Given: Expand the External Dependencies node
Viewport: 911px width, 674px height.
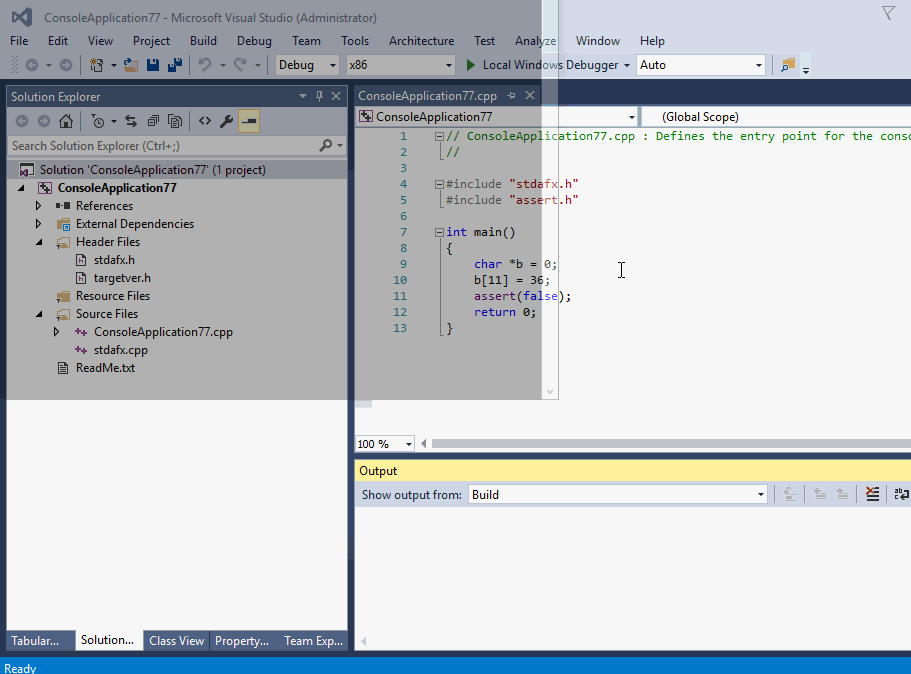Looking at the screenshot, I should coord(38,224).
